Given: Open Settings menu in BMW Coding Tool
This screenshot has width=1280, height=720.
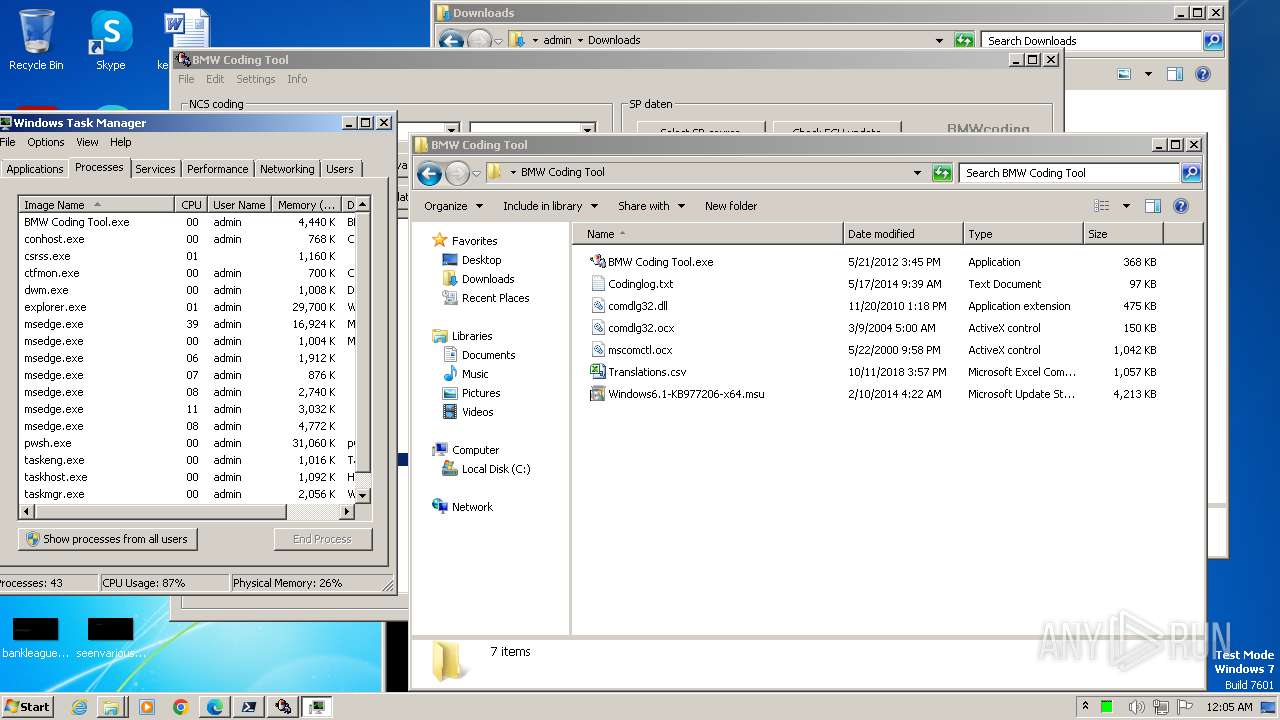Looking at the screenshot, I should tap(255, 79).
